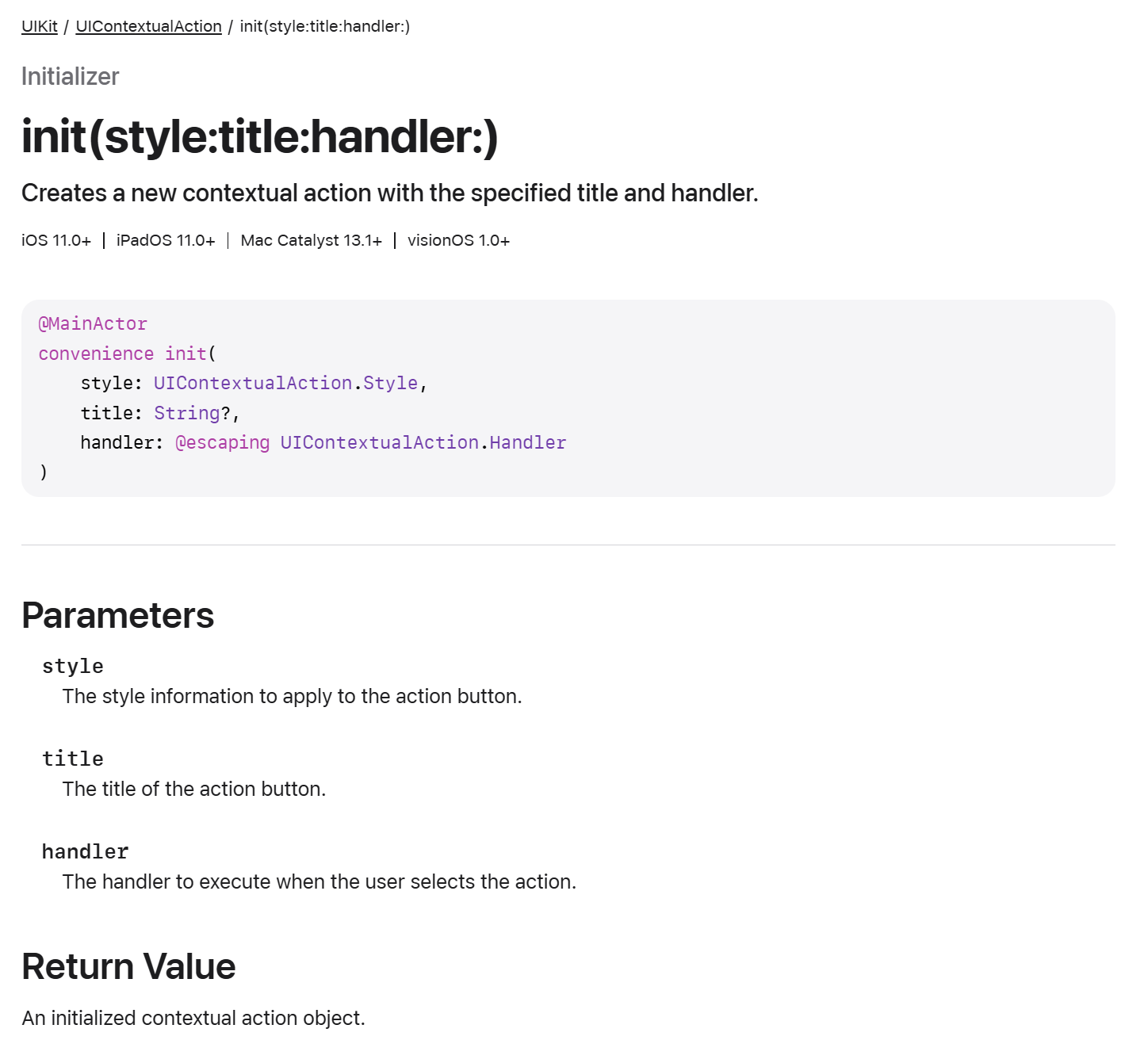Click the Initializer eyebrow label
Screen dimensions: 1148x1063
pos(71,76)
